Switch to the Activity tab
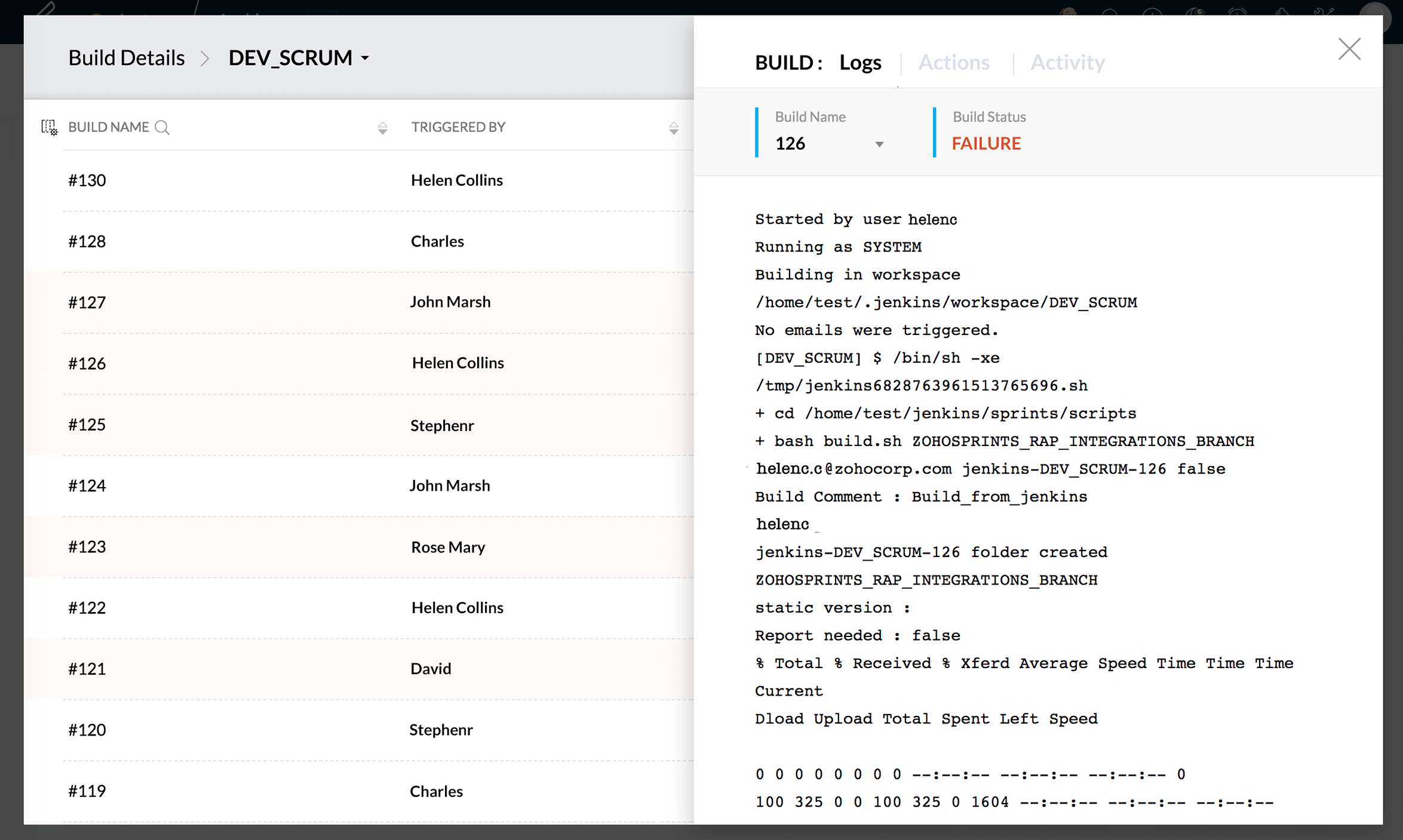This screenshot has width=1403, height=840. tap(1067, 62)
